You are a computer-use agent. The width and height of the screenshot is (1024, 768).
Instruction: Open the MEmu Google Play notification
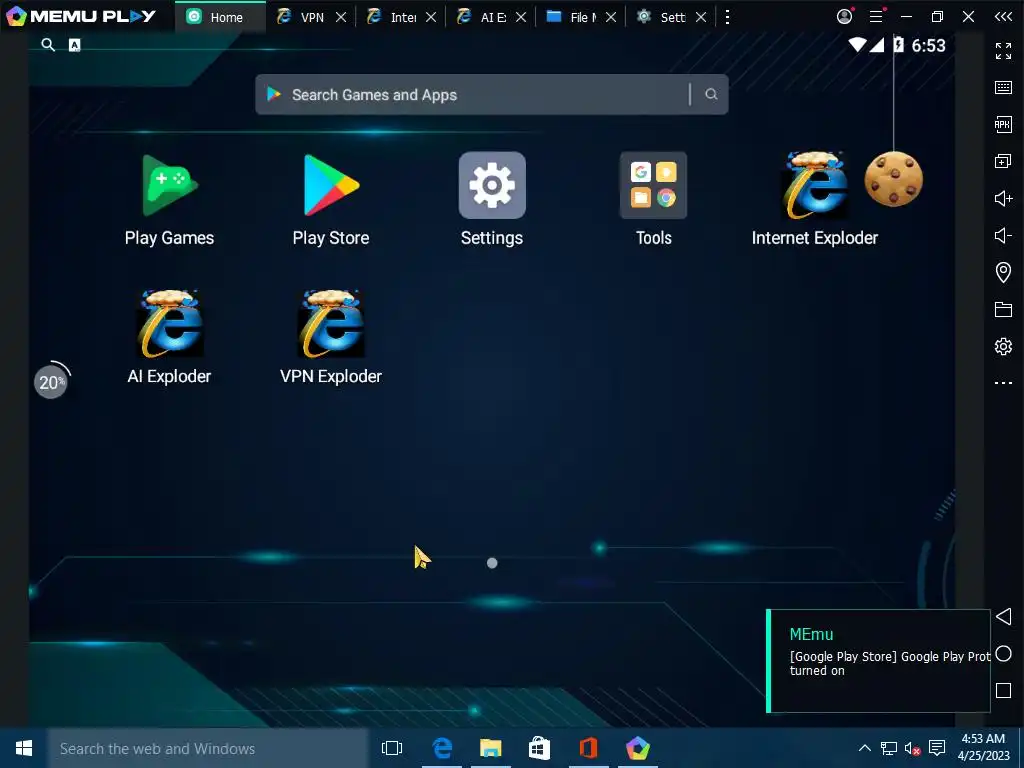pyautogui.click(x=878, y=661)
